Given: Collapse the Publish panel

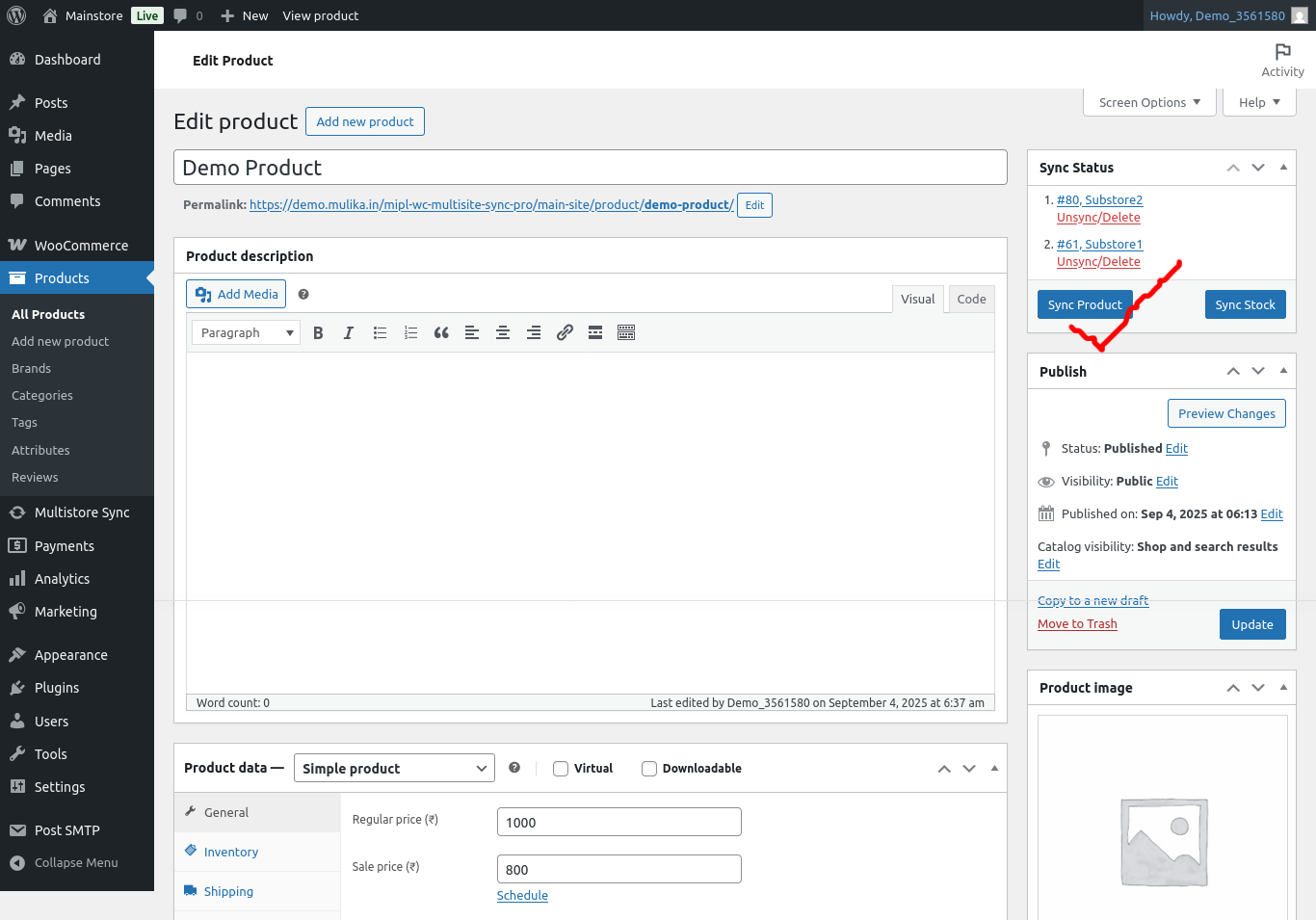Looking at the screenshot, I should point(1283,371).
